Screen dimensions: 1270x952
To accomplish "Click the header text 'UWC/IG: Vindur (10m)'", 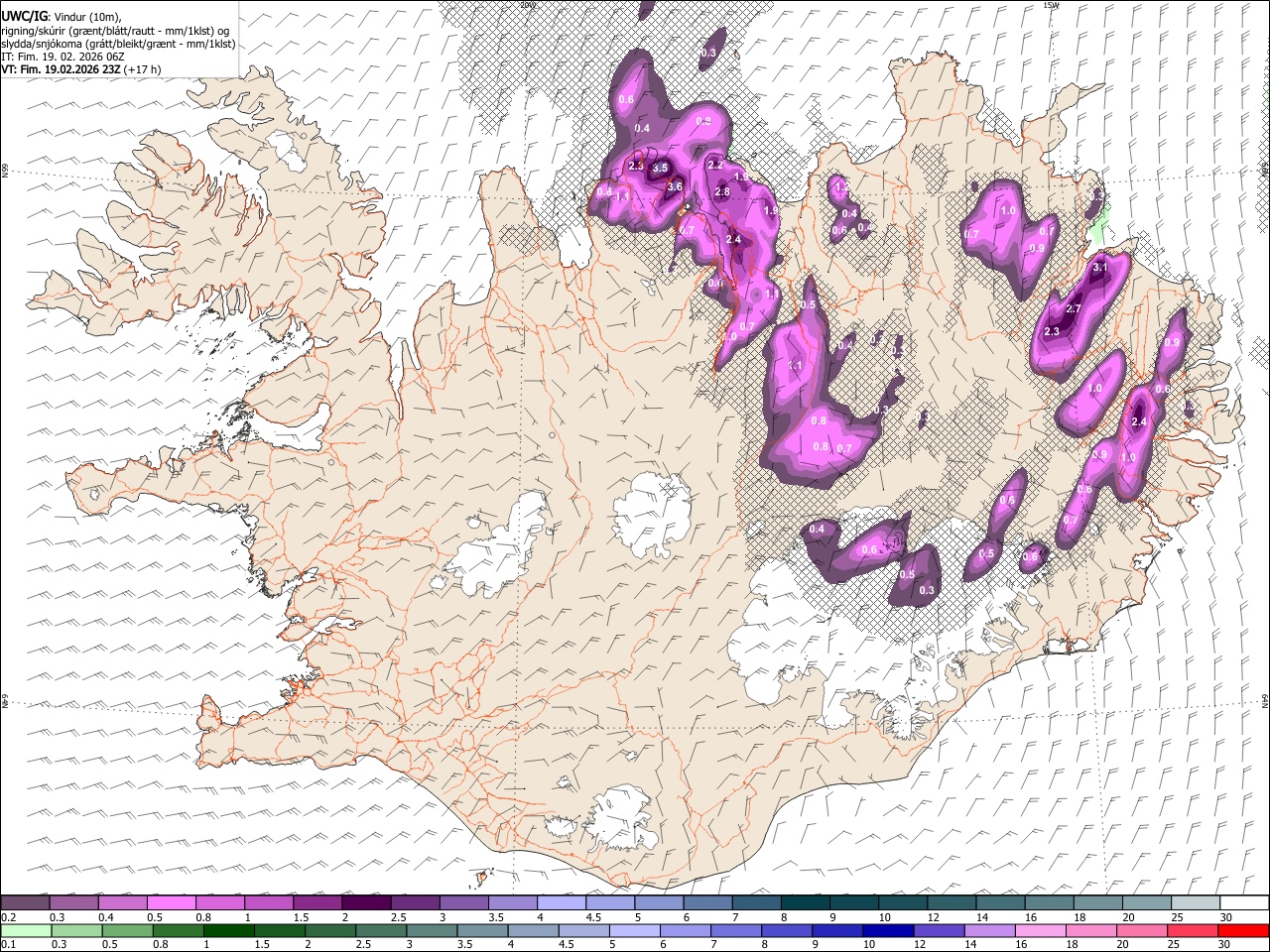I will pyautogui.click(x=62, y=16).
